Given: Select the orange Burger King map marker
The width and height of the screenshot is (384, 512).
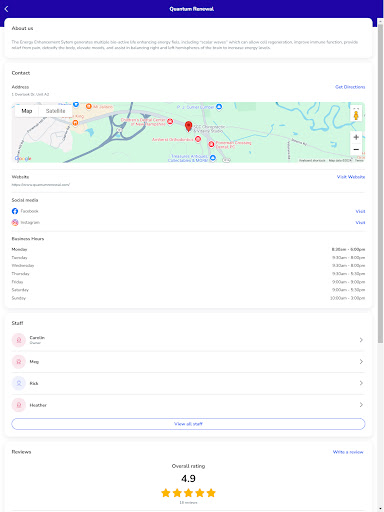Looking at the screenshot, I should click(x=75, y=123).
